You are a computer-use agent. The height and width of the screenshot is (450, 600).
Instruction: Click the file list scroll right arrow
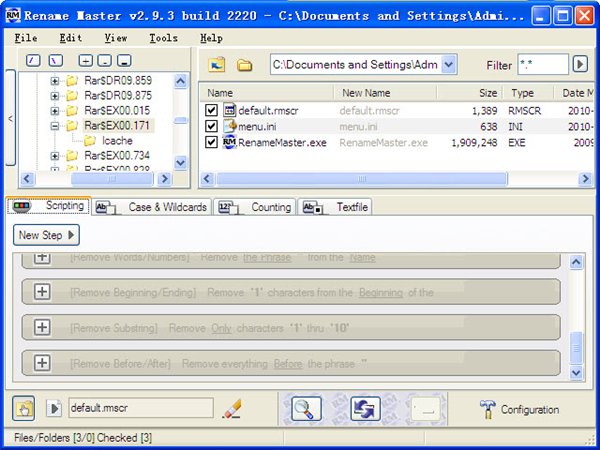pos(585,179)
